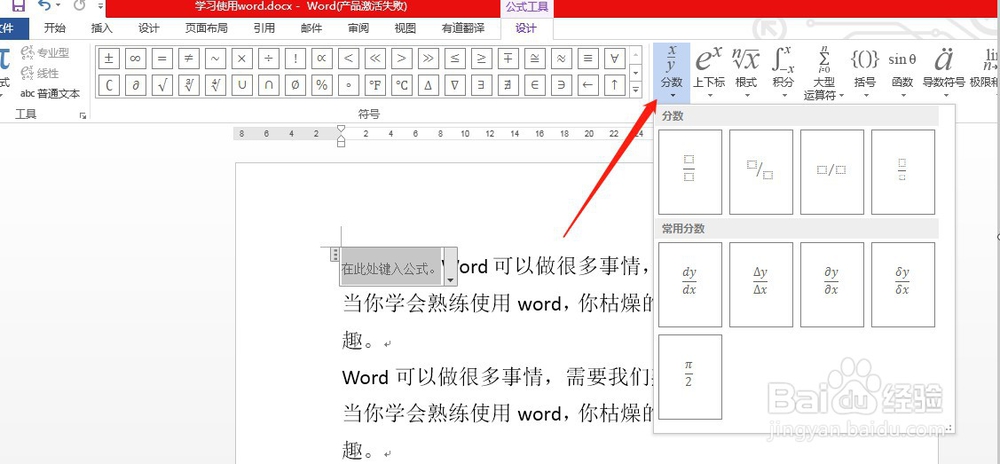The height and width of the screenshot is (464, 1000).
Task: Switch to the black 设计 (Design) tab
Action: click(x=149, y=28)
